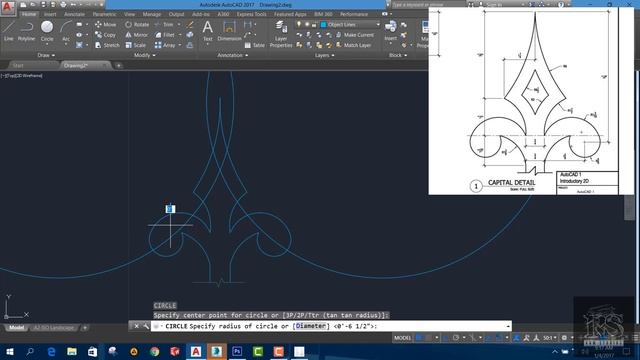Select the Model layout tab
The image size is (640, 360).
click(16, 328)
